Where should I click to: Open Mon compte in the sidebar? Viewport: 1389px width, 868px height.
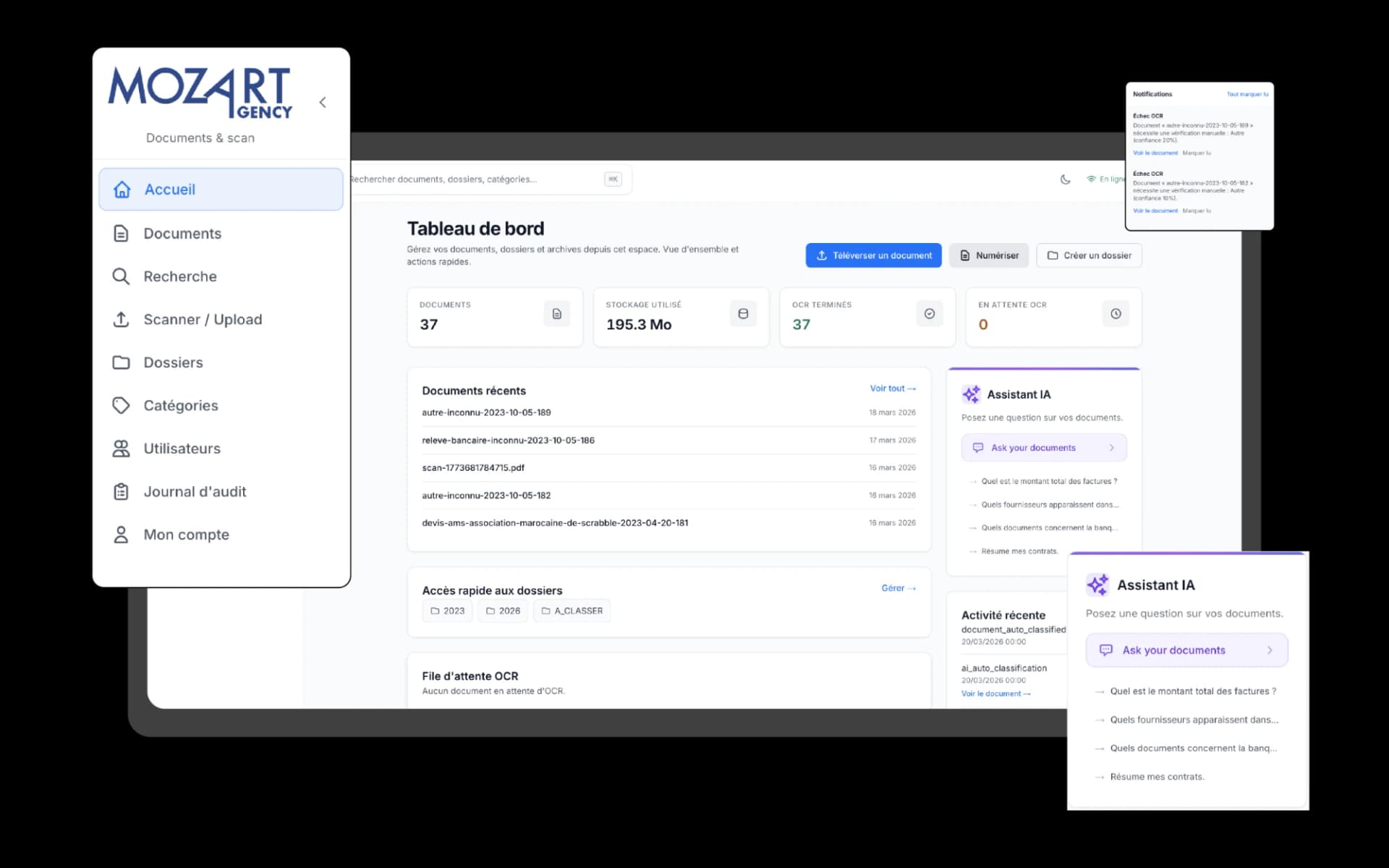click(221, 535)
